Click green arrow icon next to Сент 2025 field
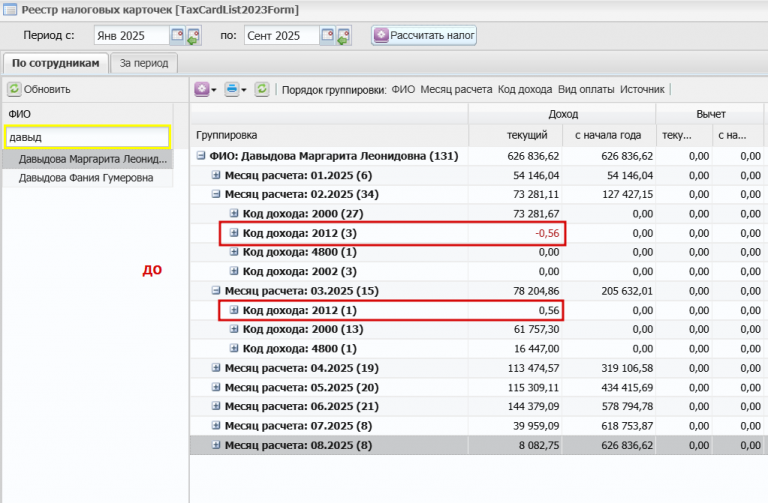 click(344, 36)
